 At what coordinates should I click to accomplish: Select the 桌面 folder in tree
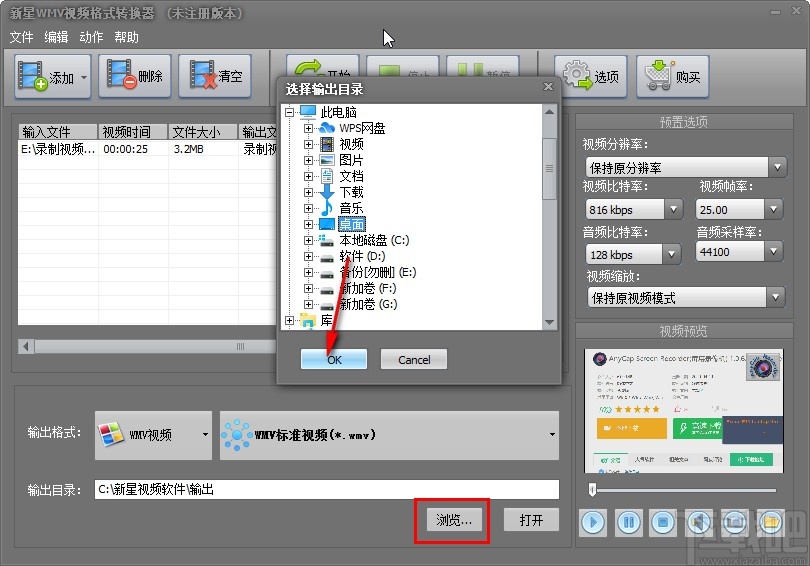[351, 224]
